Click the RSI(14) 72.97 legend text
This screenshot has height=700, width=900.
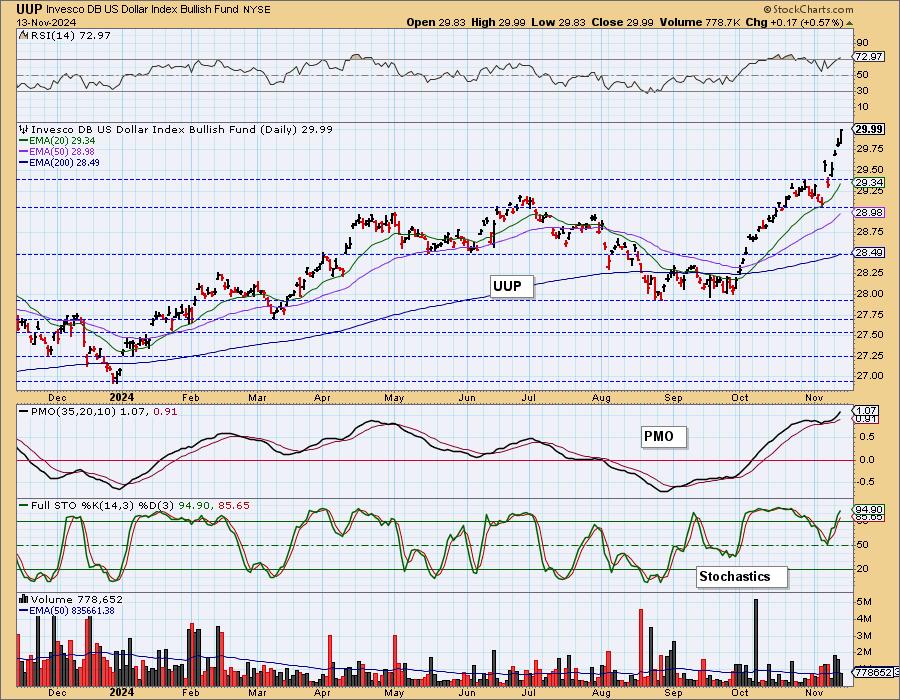[70, 35]
